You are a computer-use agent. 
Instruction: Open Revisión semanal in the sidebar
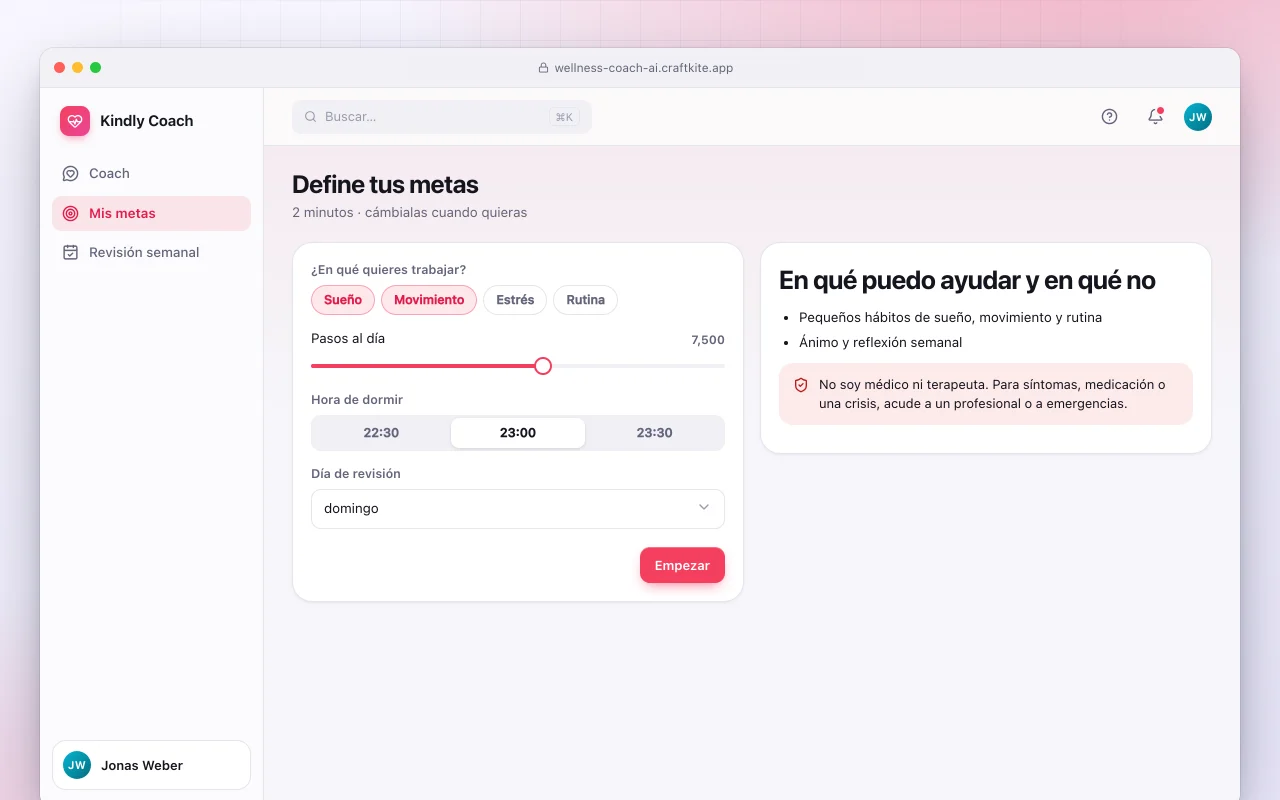pos(151,252)
